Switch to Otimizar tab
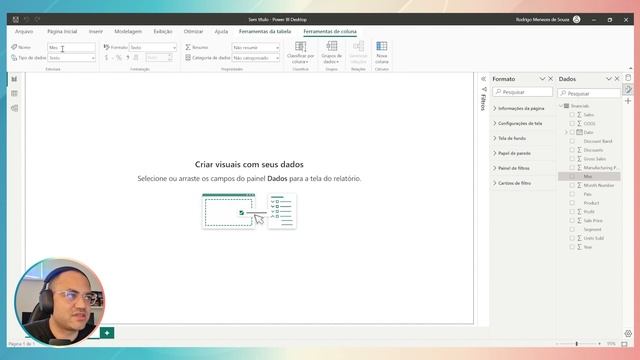 tap(193, 31)
